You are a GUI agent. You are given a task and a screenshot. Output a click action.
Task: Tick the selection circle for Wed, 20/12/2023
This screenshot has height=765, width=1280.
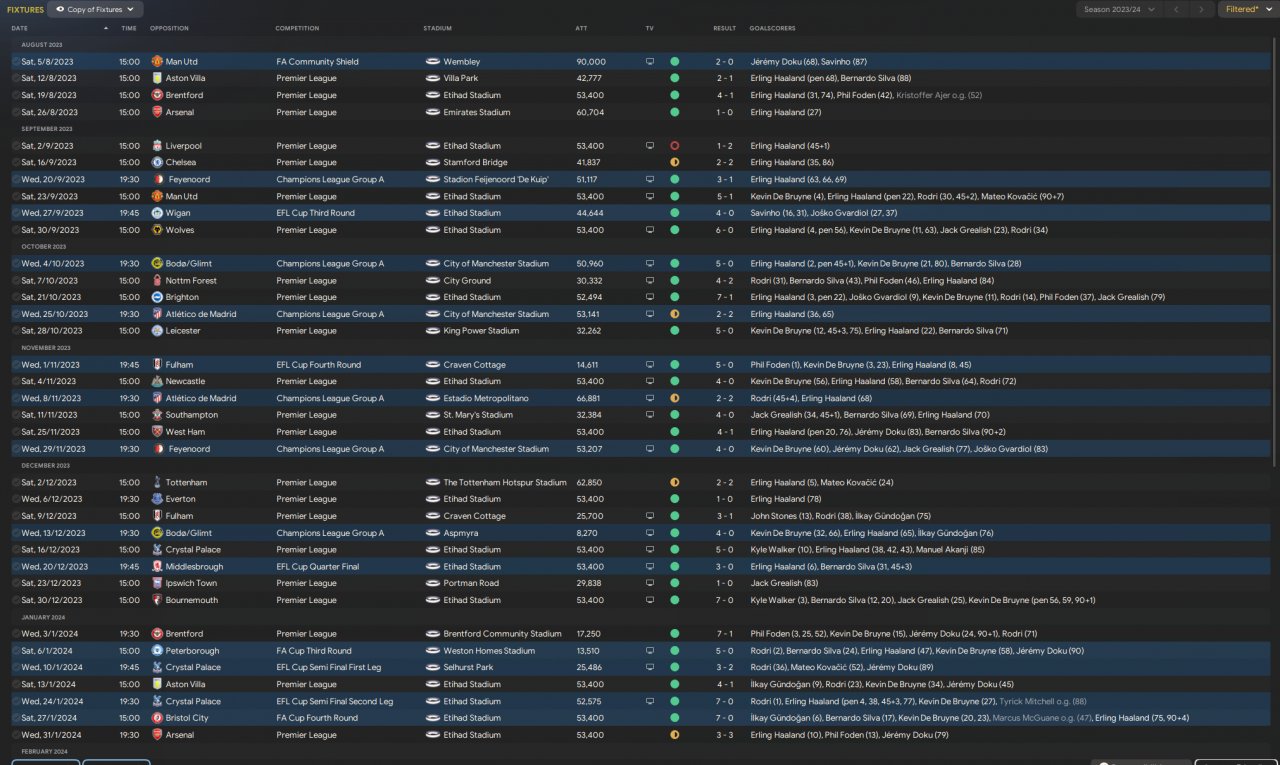coord(16,567)
